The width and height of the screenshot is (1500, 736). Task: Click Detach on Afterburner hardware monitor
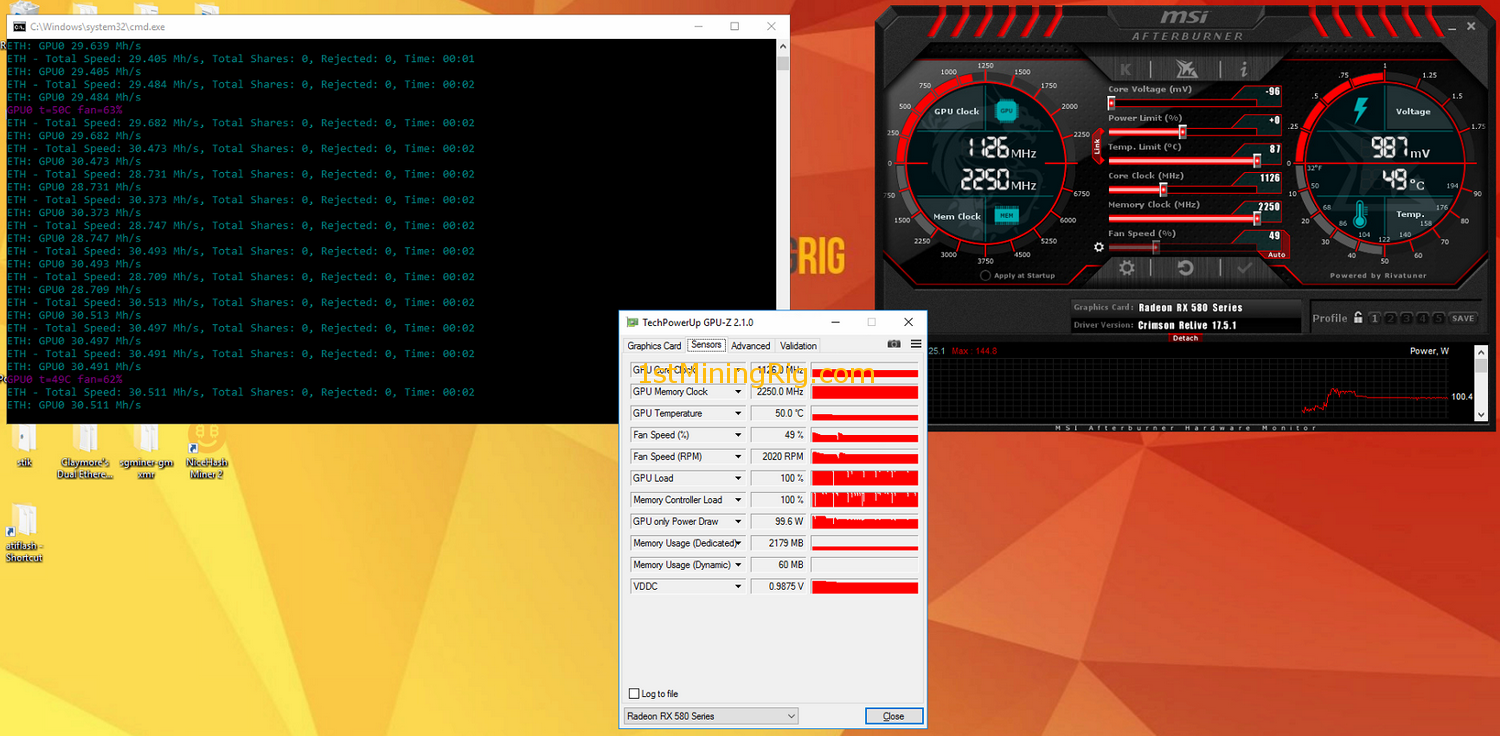click(x=1185, y=338)
